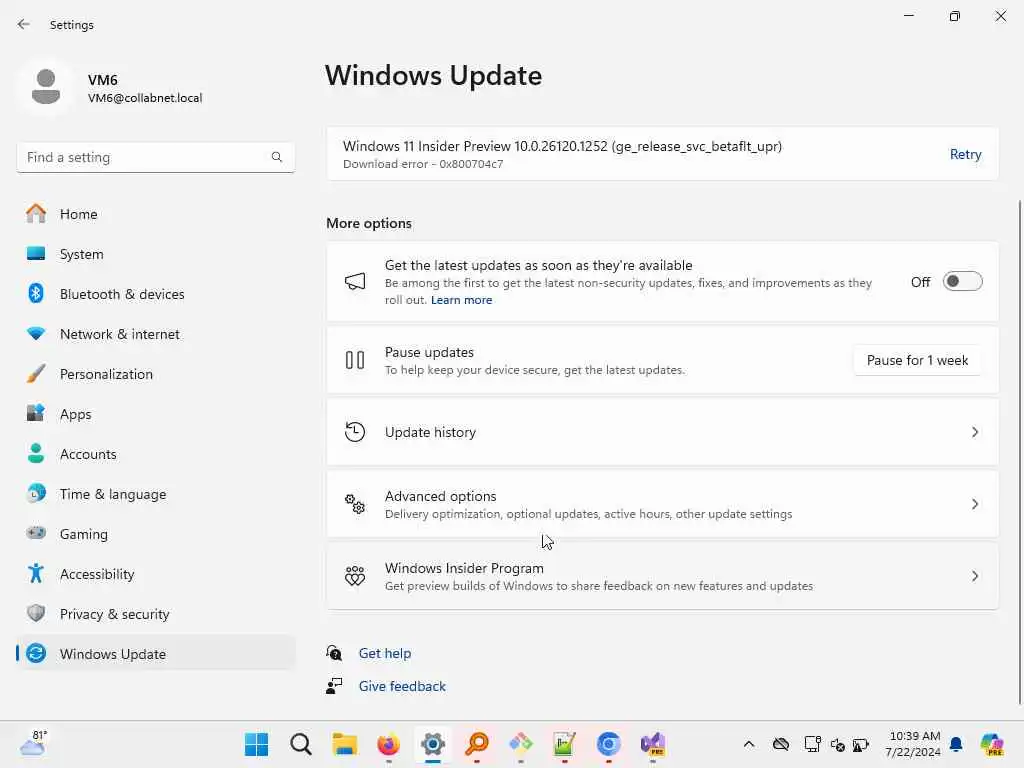Open Windows Insider Program row
The height and width of the screenshot is (768, 1024).
(662, 575)
